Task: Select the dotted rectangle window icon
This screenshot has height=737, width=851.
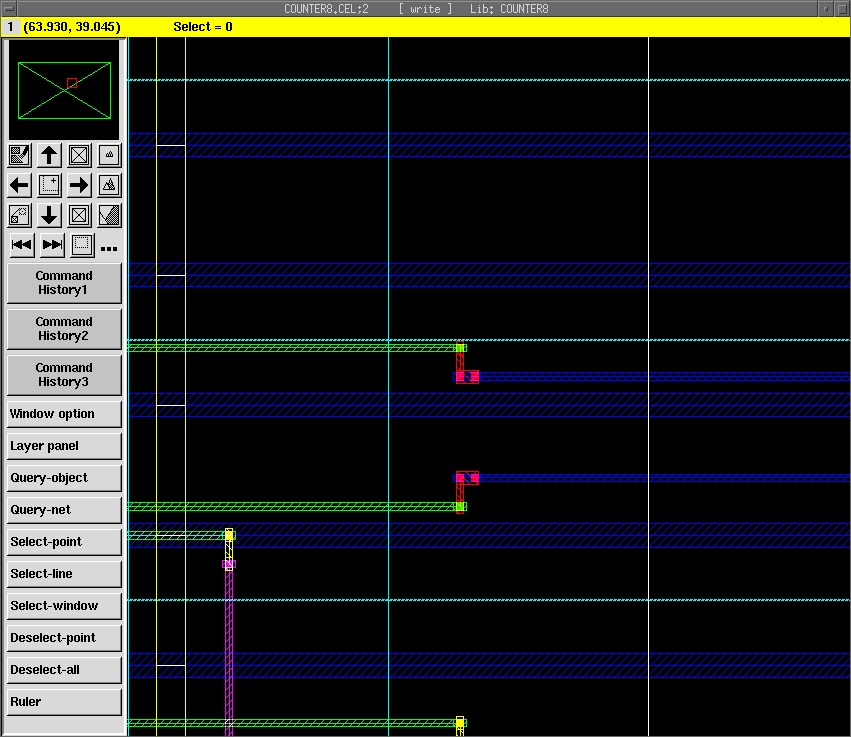Action: coord(82,244)
